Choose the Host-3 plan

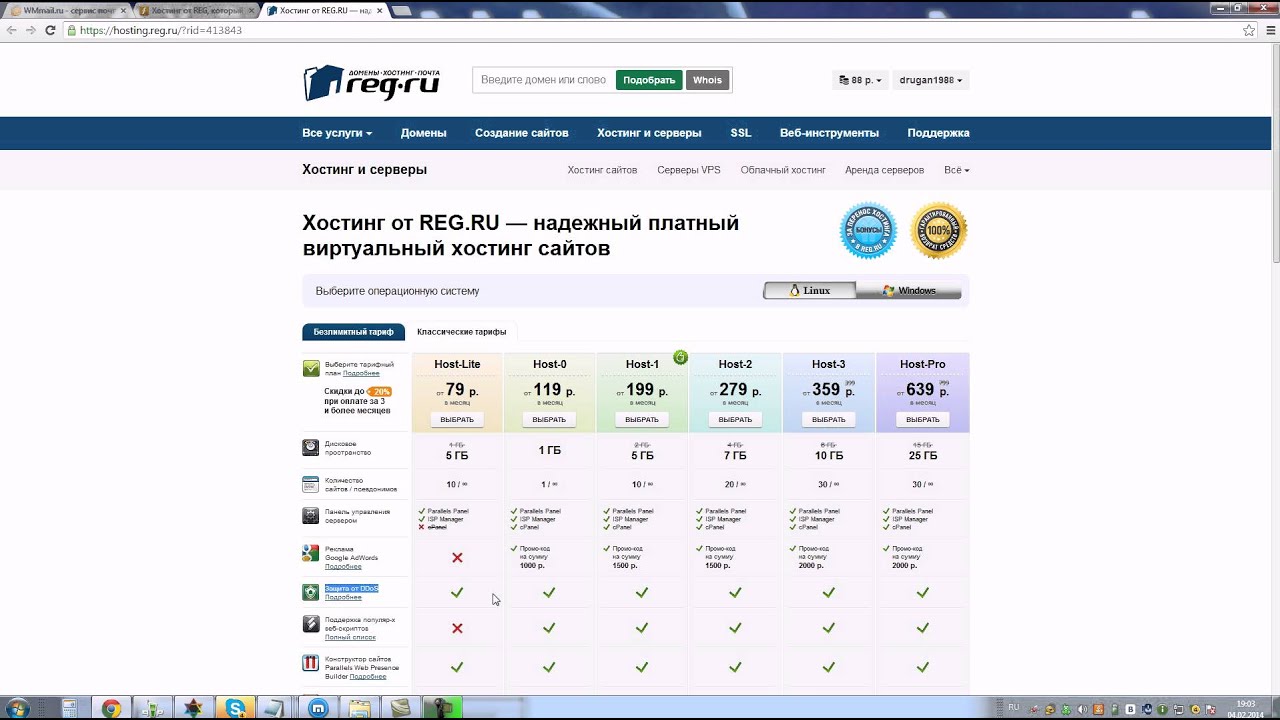pos(829,420)
